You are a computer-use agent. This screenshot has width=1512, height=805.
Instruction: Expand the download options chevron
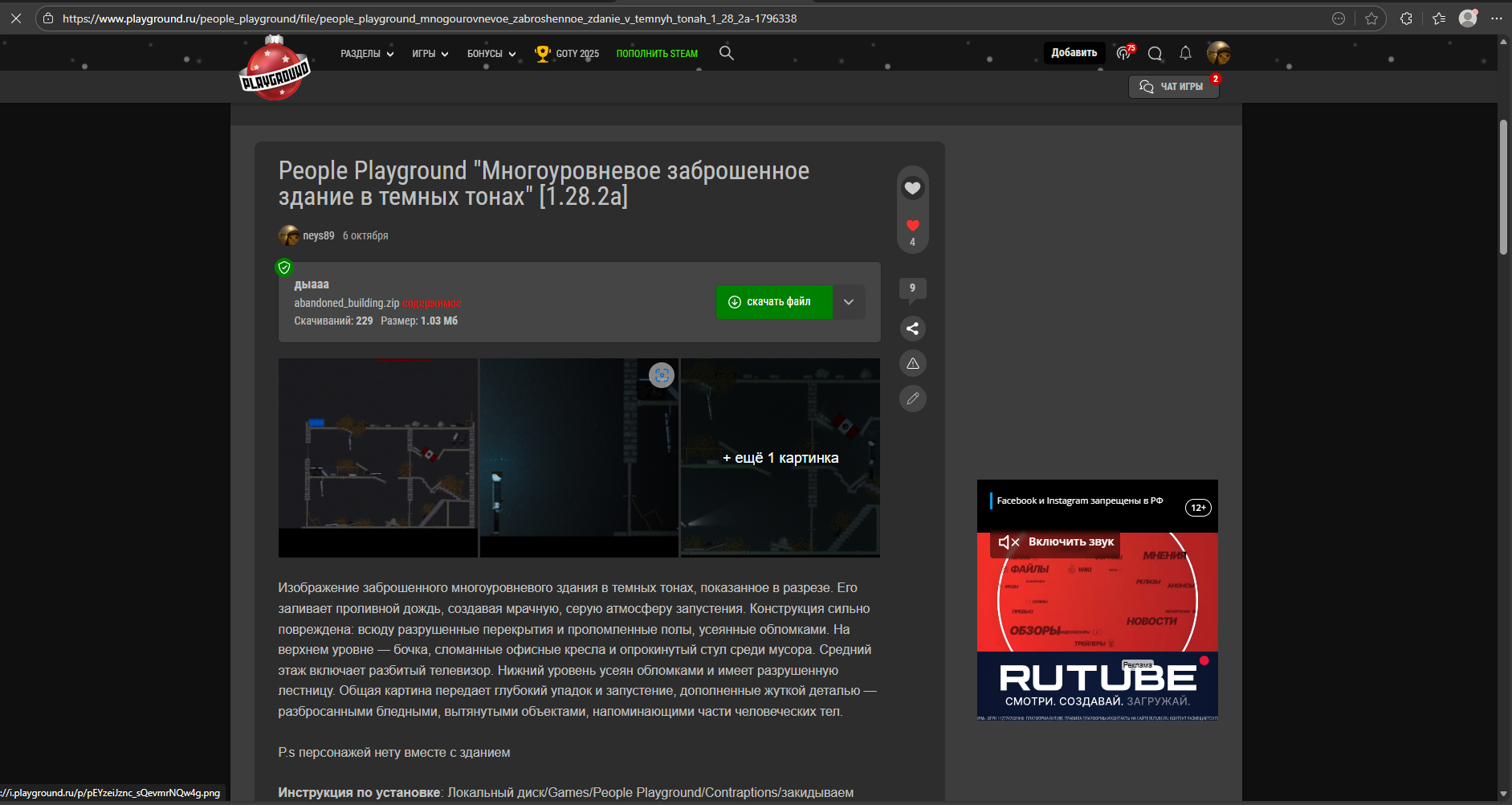(849, 302)
